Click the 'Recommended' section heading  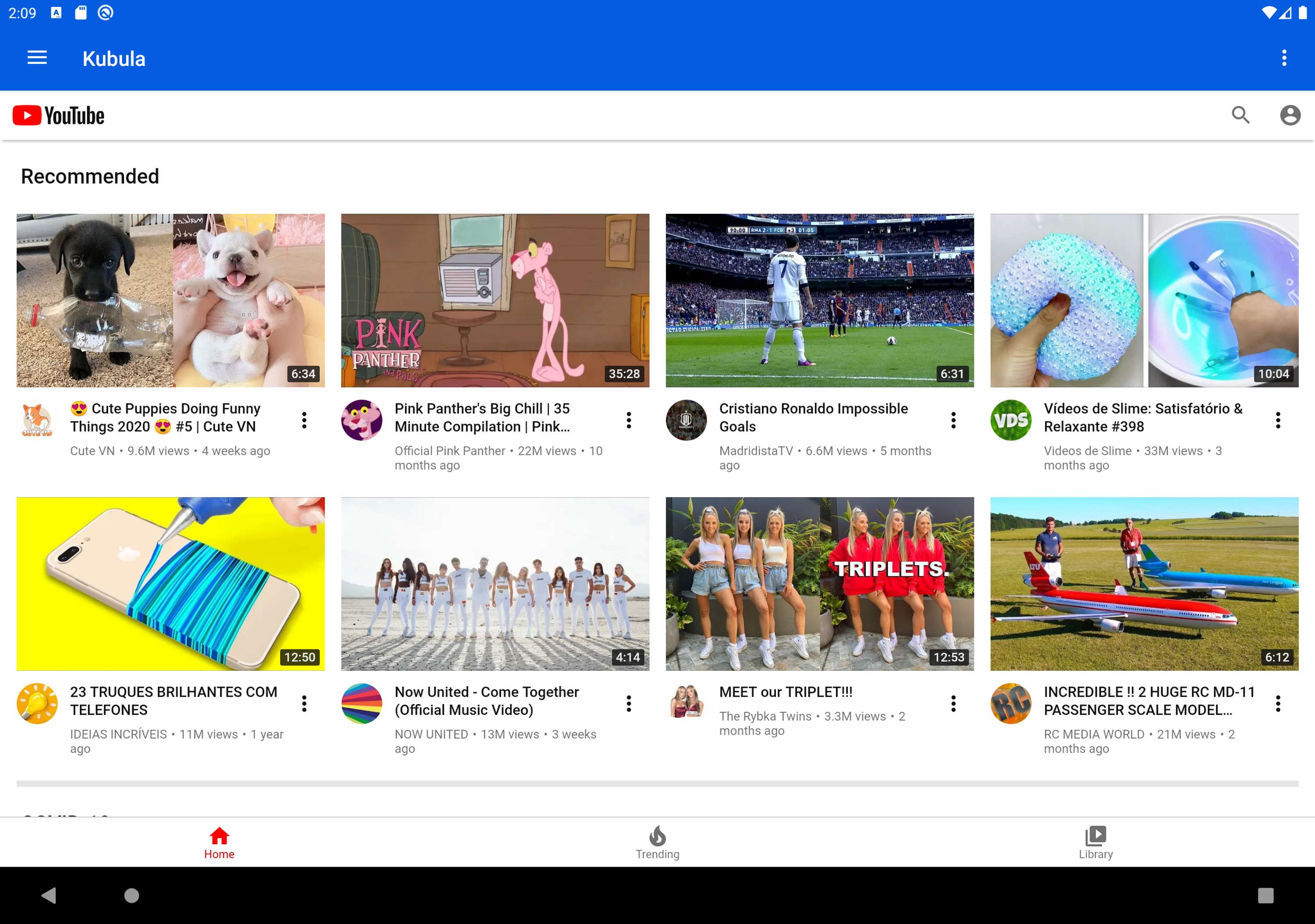(90, 176)
